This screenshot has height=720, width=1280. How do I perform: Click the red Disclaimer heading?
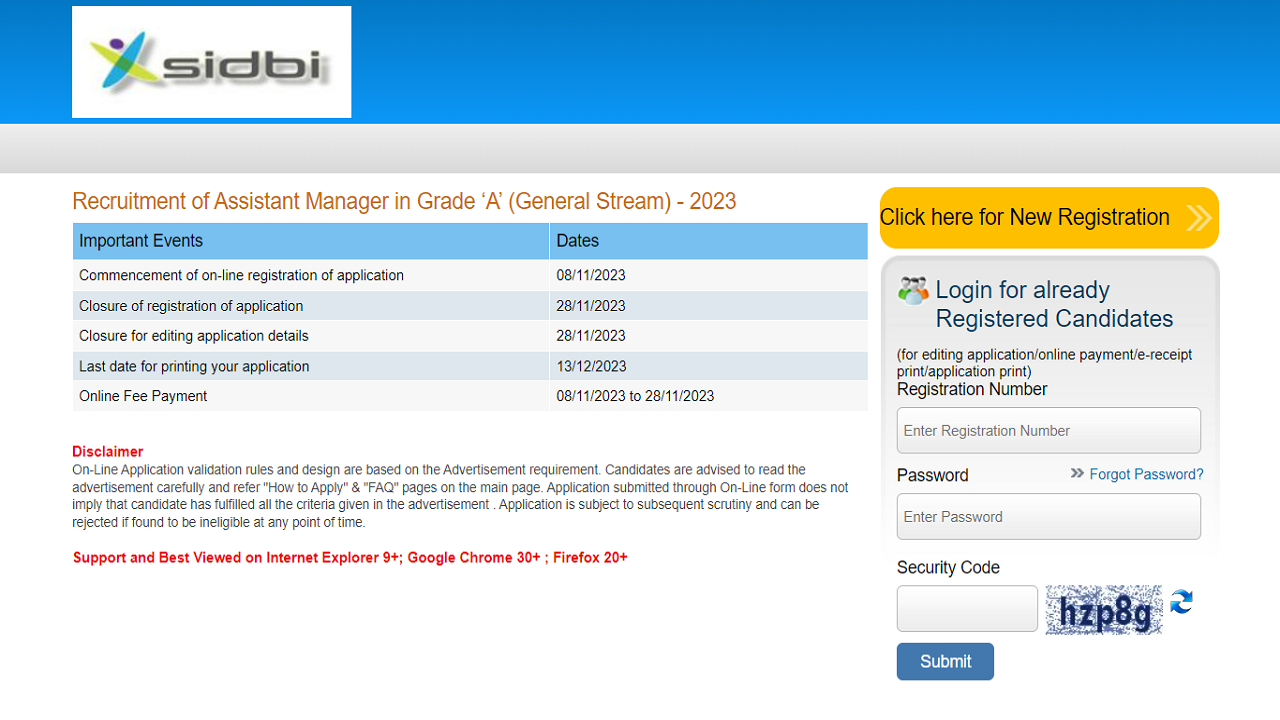pos(107,451)
